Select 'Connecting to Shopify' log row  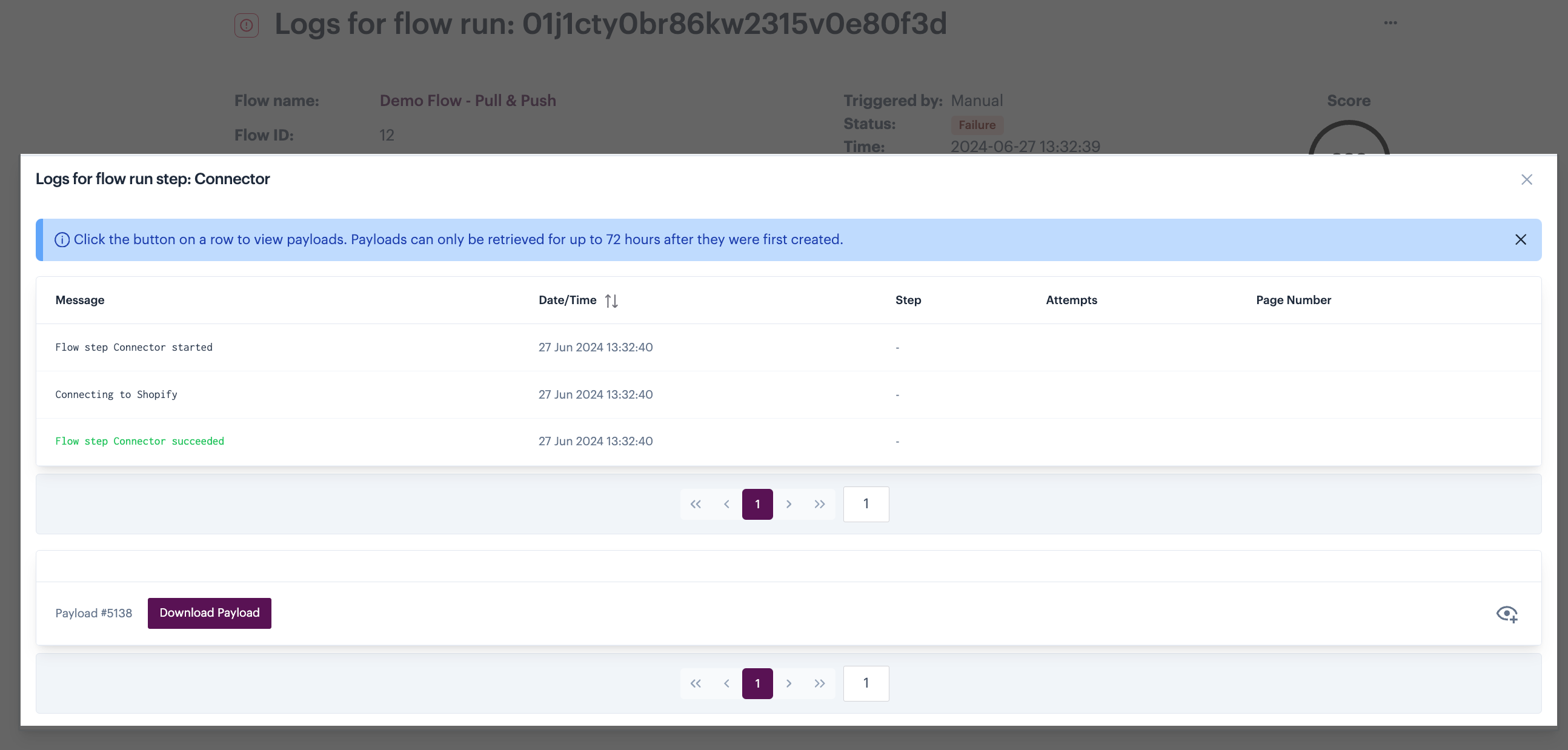(788, 394)
